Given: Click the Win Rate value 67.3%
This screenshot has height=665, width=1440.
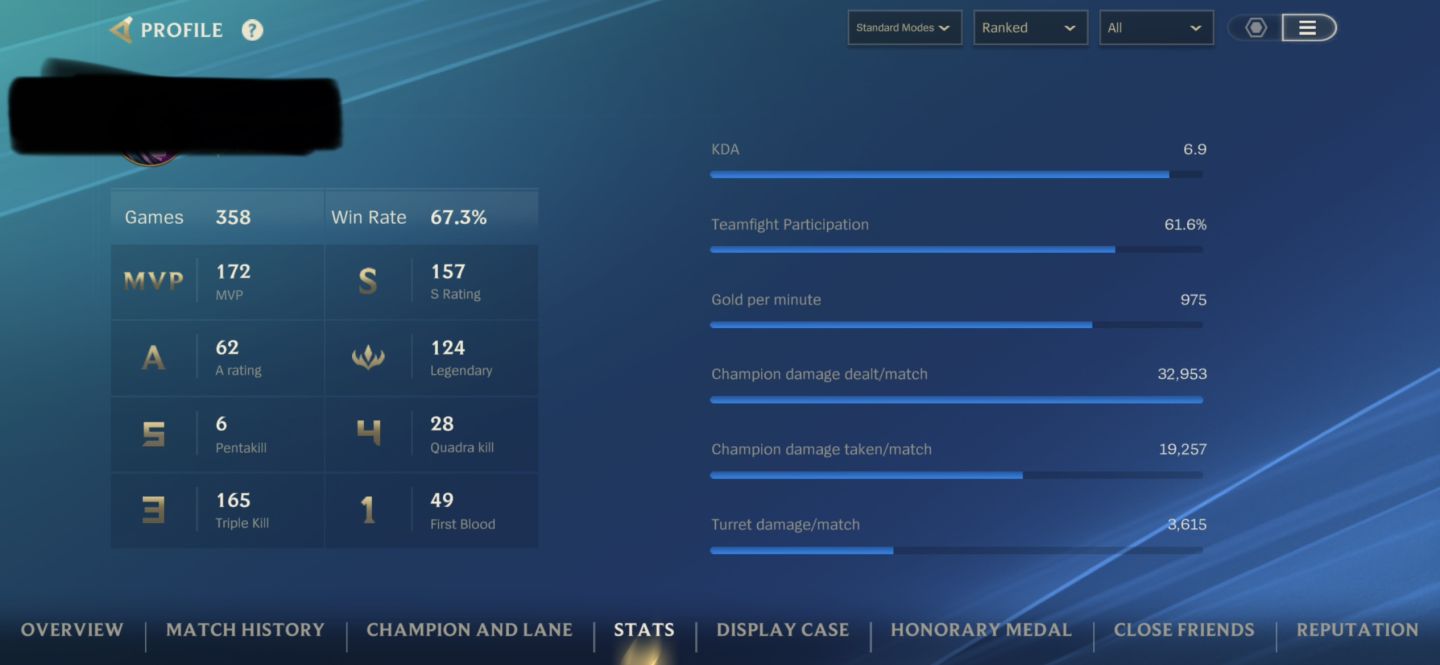Looking at the screenshot, I should coord(458,217).
